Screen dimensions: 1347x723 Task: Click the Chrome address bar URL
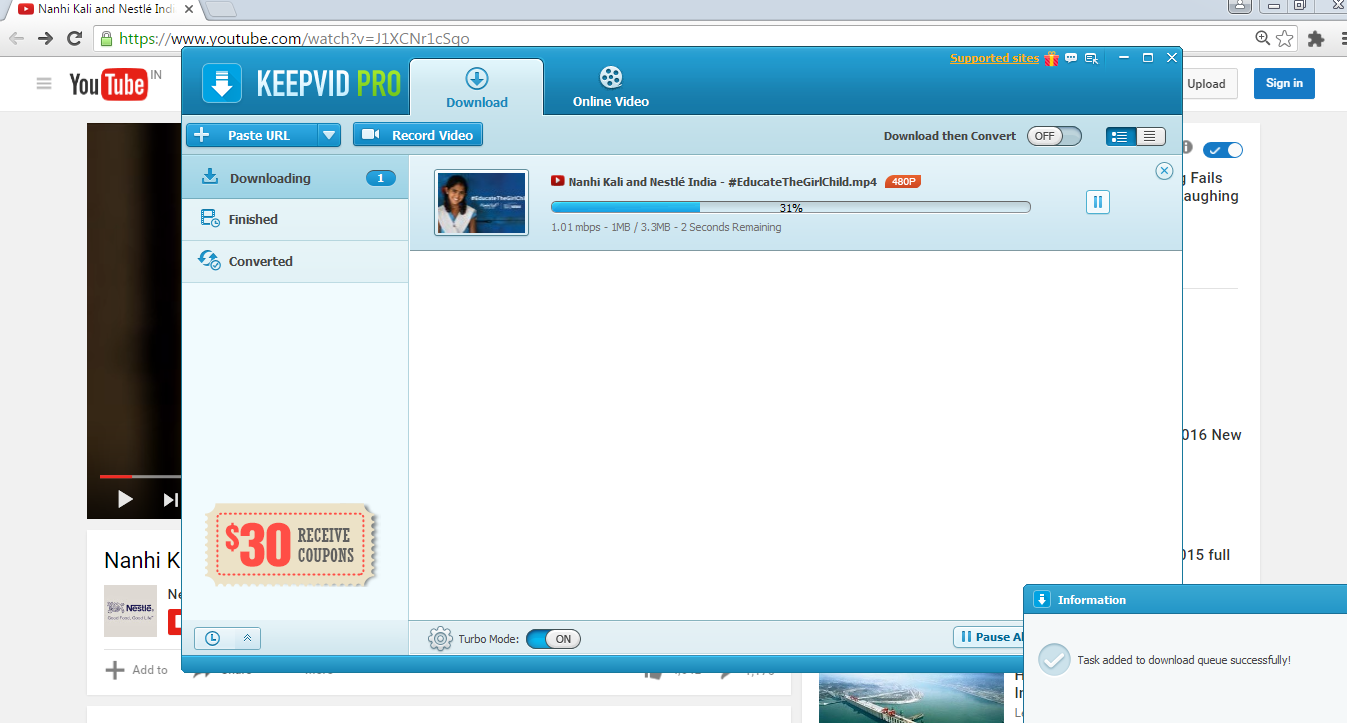294,39
